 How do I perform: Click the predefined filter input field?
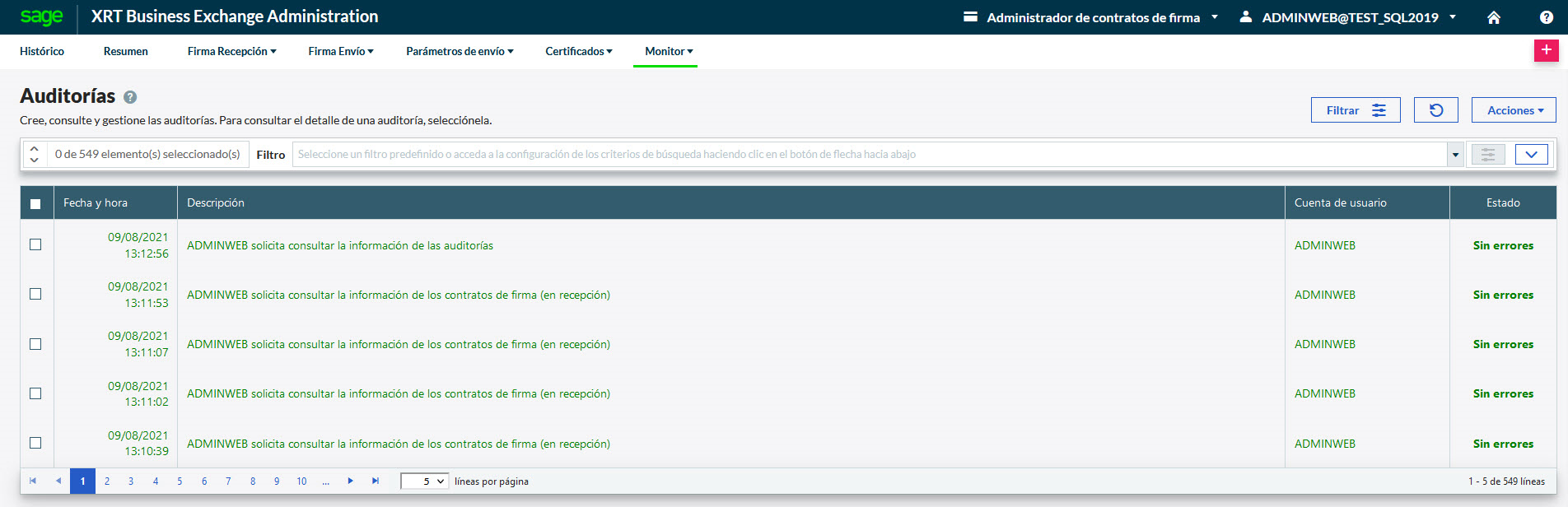click(x=869, y=154)
